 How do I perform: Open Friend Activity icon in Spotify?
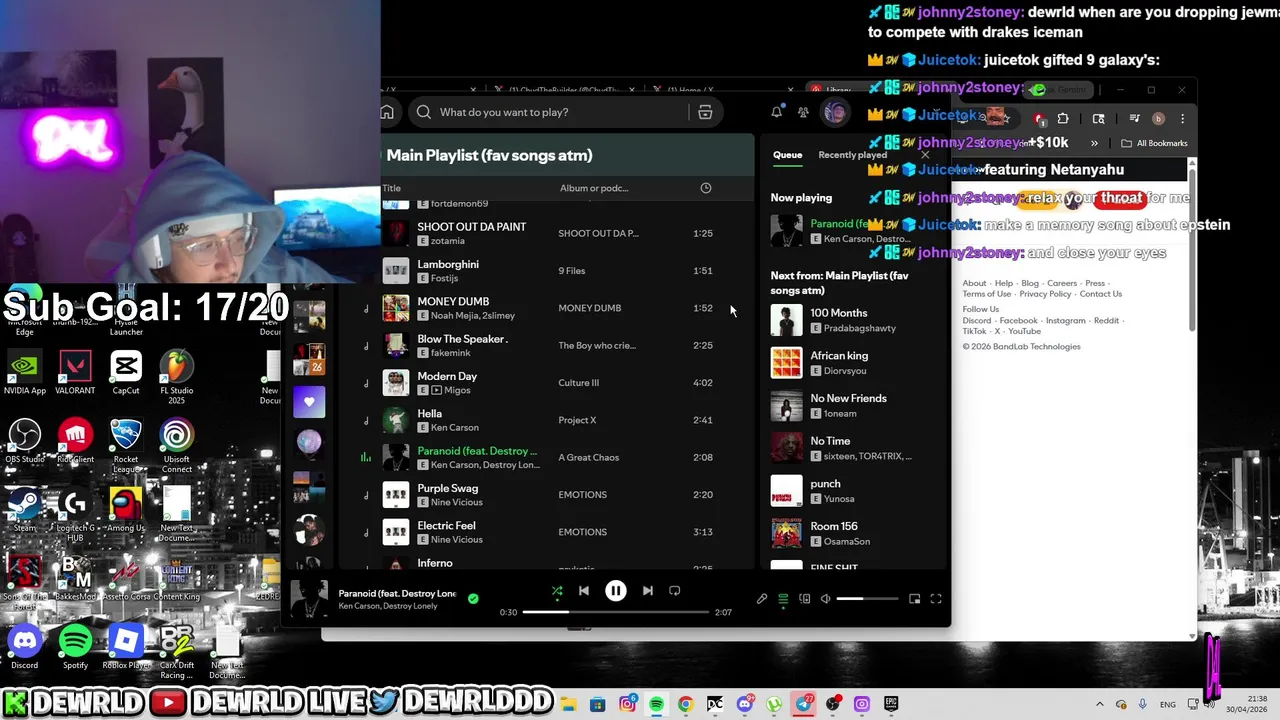pyautogui.click(x=803, y=112)
